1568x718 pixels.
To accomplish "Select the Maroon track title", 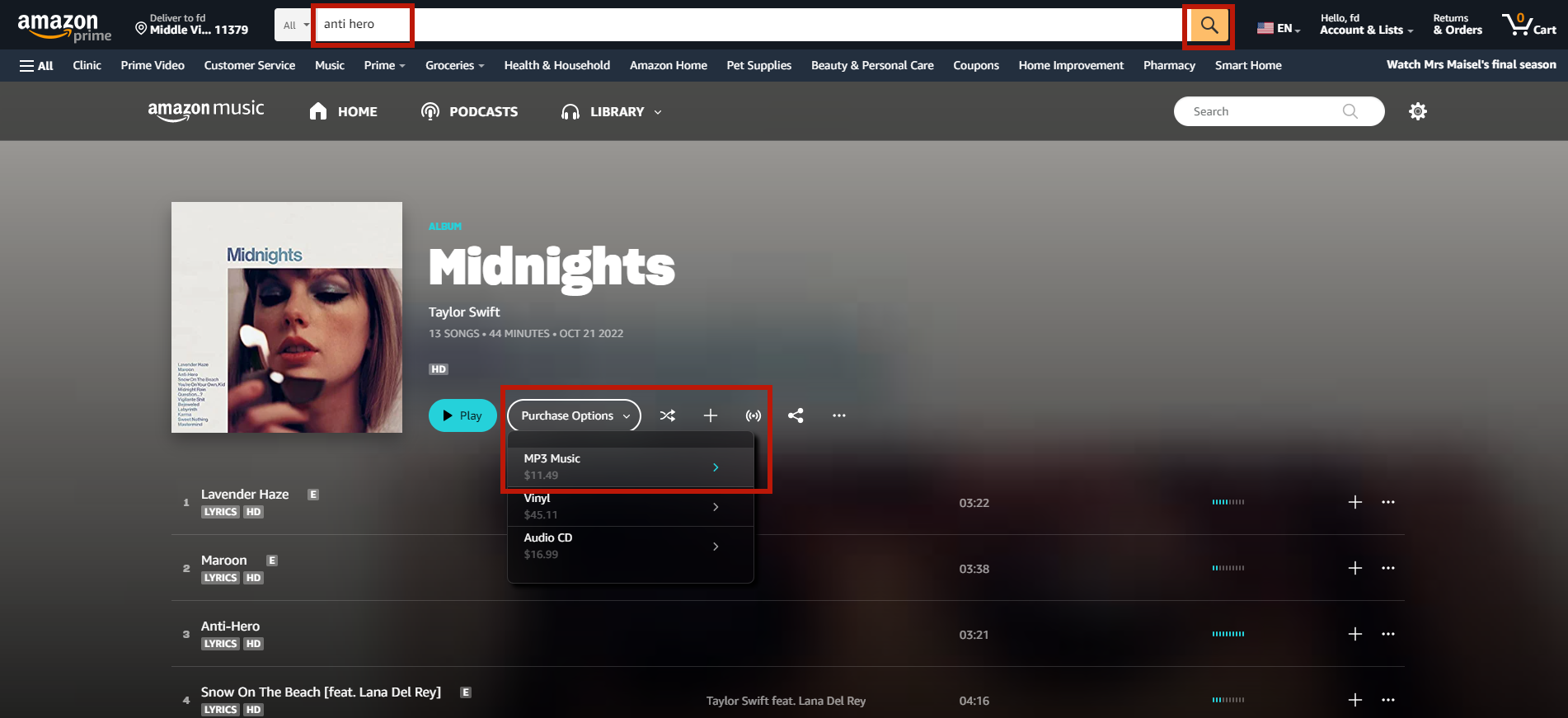I will click(x=224, y=560).
